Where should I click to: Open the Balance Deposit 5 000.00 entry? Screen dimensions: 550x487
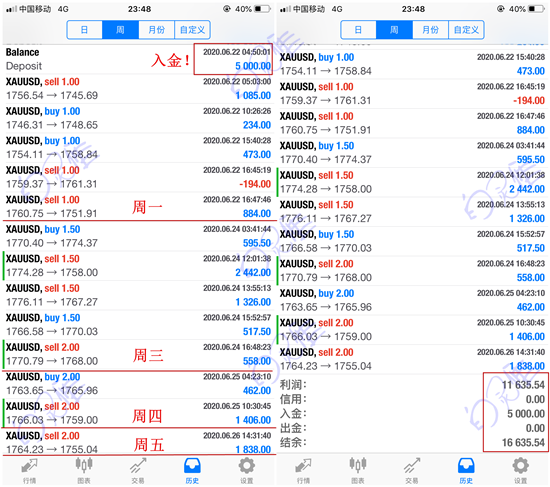click(138, 59)
